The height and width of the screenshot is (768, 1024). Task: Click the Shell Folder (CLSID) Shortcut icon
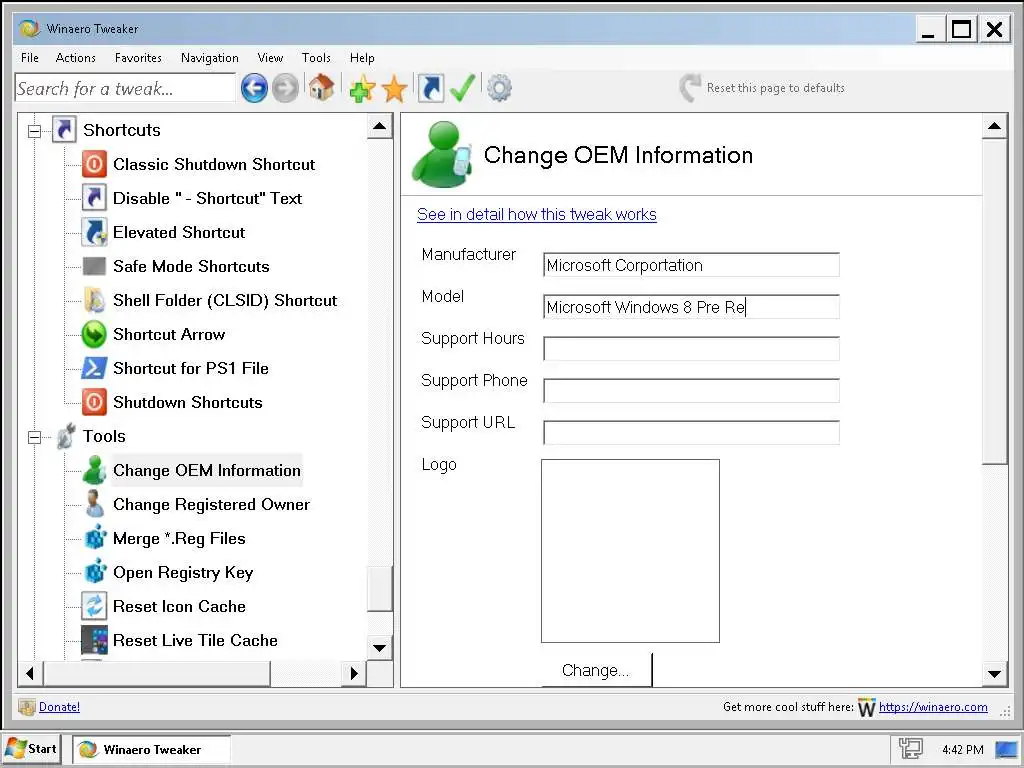94,300
